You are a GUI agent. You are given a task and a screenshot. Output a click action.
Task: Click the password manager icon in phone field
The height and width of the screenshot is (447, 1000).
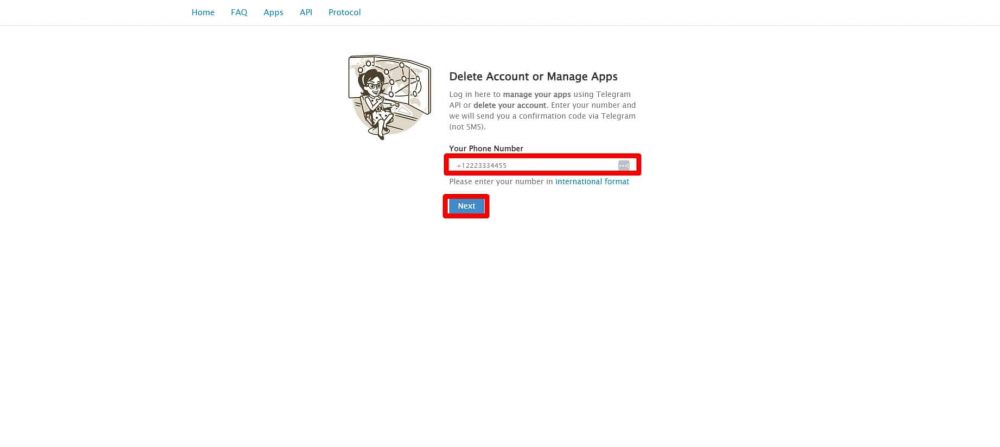624,165
